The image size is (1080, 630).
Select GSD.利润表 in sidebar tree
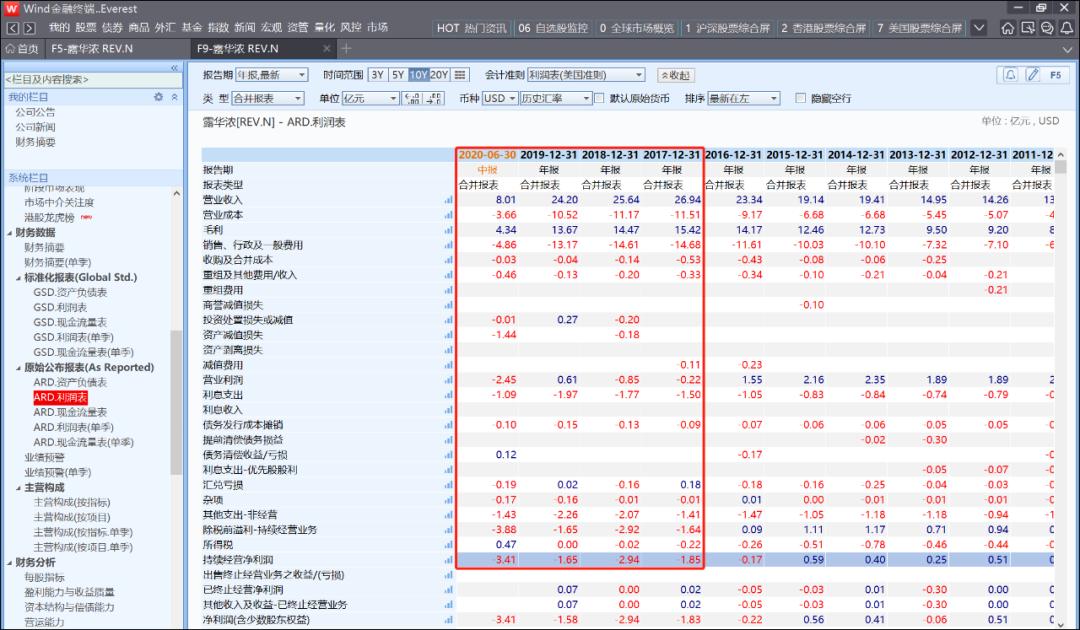(x=60, y=308)
